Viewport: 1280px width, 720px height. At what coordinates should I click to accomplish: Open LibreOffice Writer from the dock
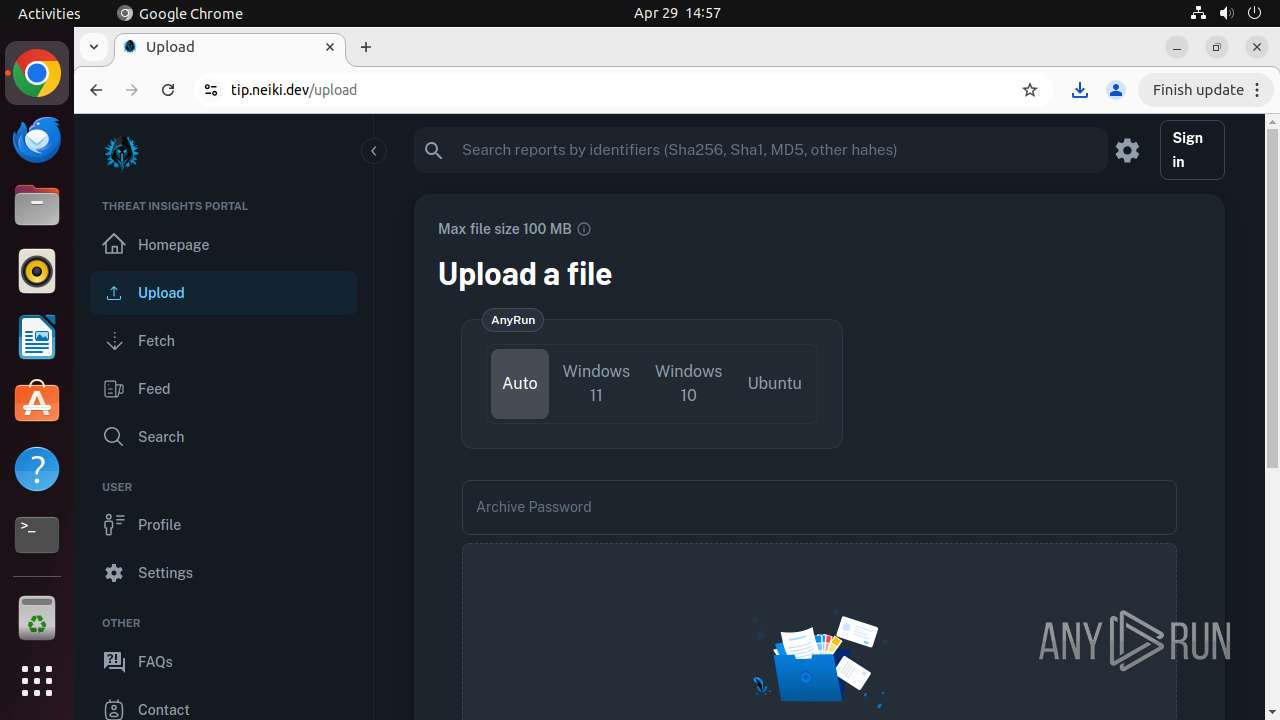[x=37, y=337]
